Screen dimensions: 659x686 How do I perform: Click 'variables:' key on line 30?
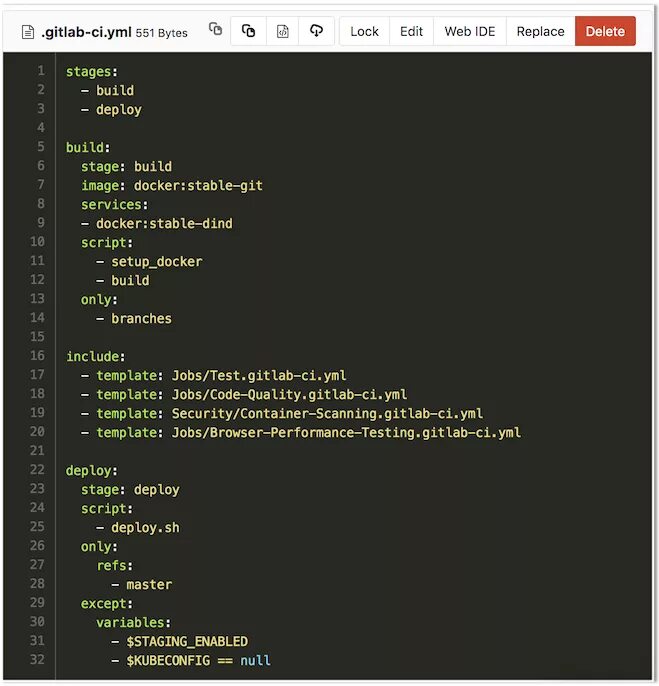click(x=133, y=623)
